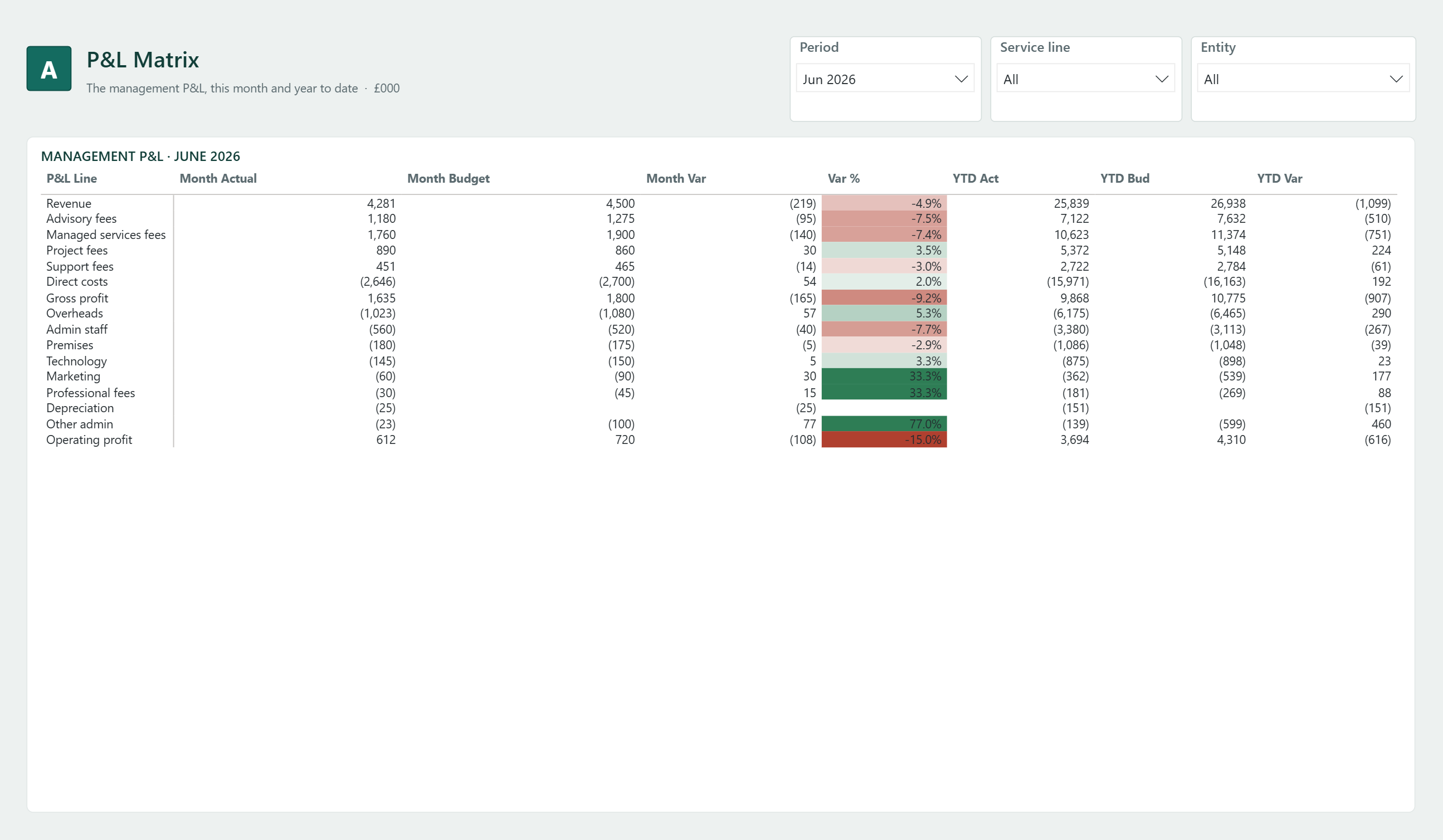Expand the Service line dropdown

[x=1085, y=79]
